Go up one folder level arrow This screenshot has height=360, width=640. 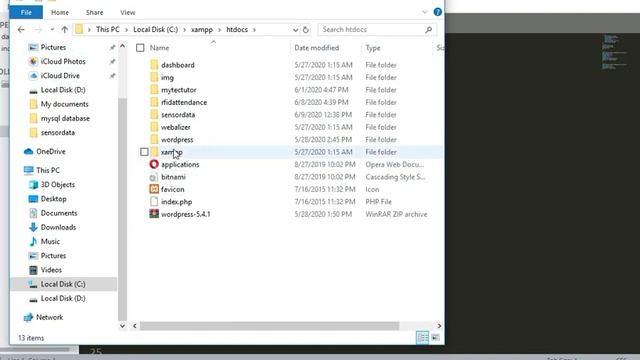pos(64,29)
